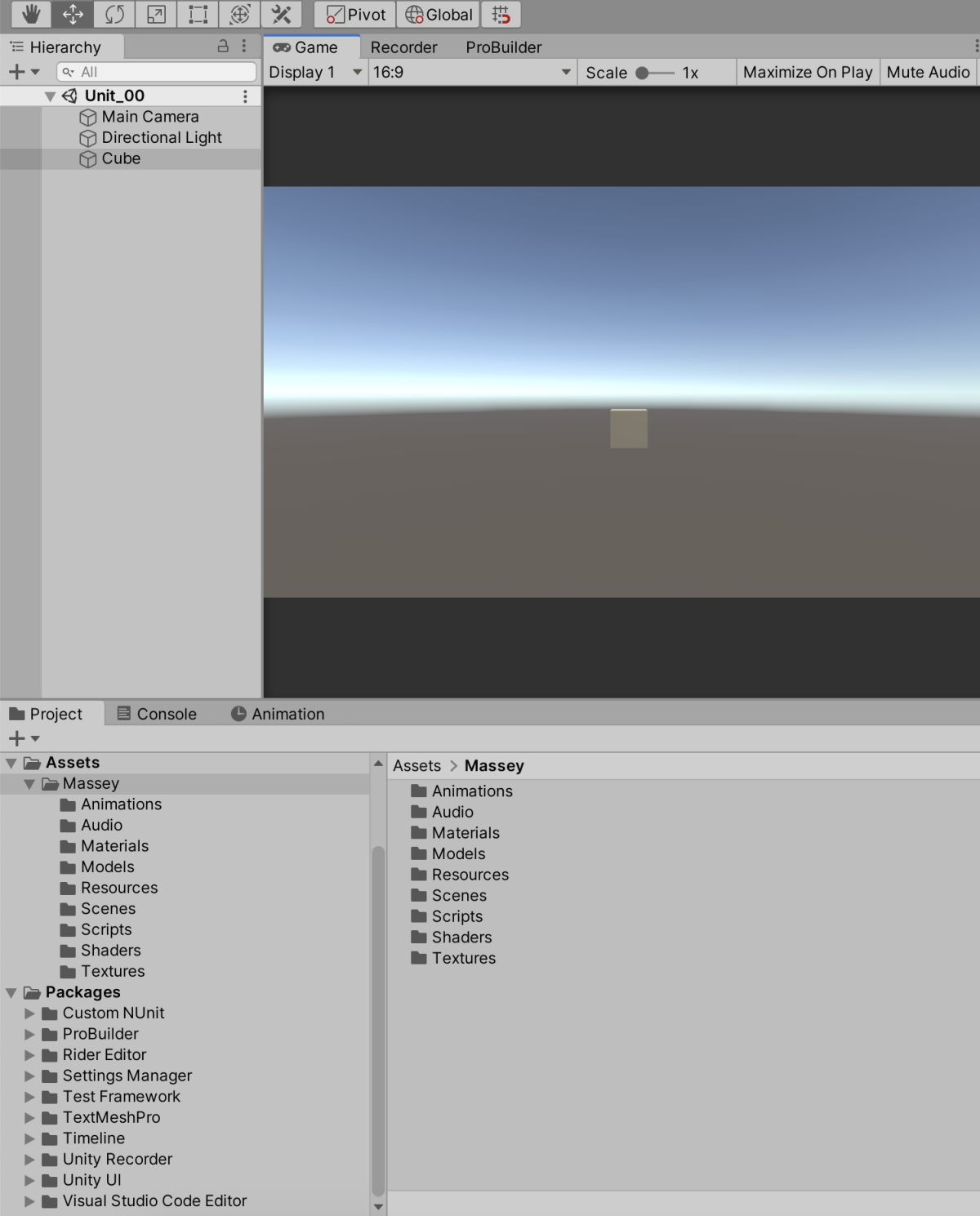The image size is (980, 1216).
Task: Select the Hand tool
Action: (31, 15)
